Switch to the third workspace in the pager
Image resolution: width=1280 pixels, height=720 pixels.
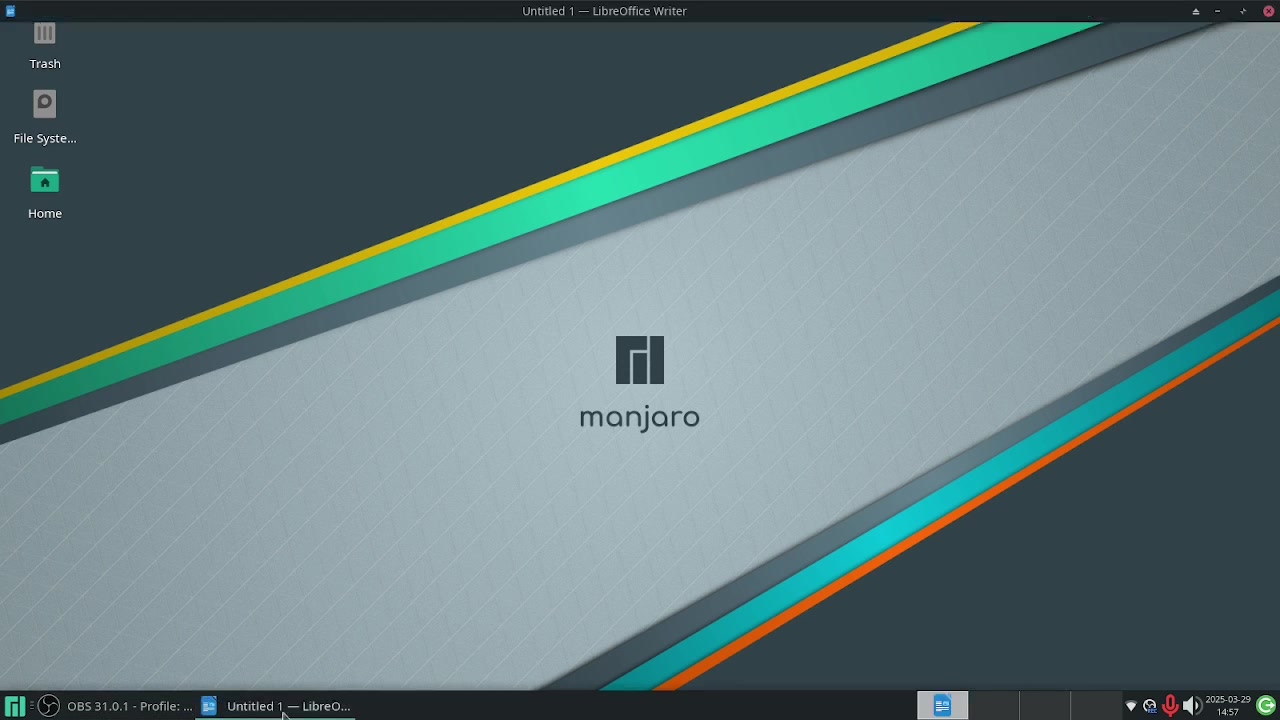click(x=1044, y=706)
